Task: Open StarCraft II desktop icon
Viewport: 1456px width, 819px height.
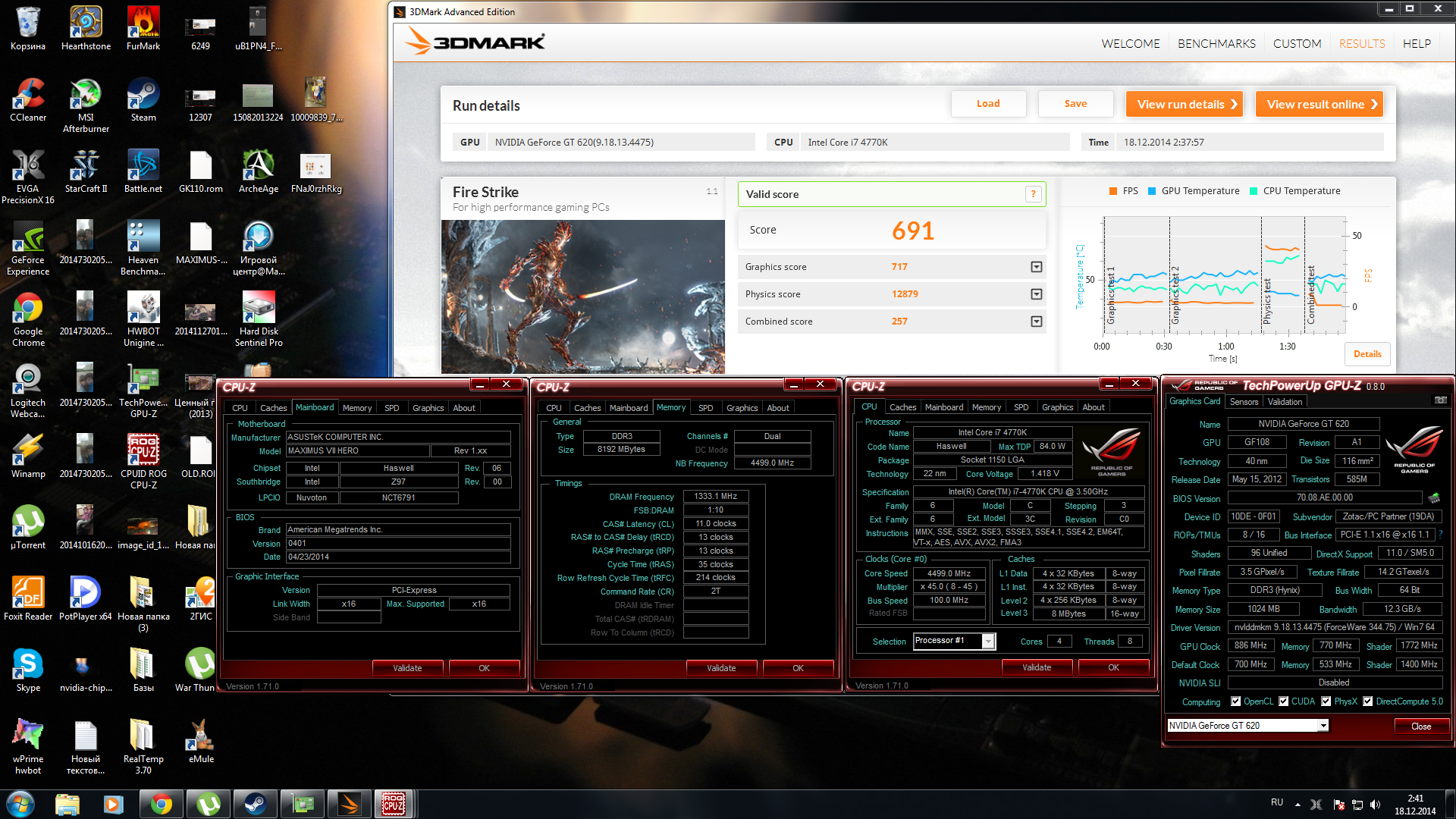Action: tap(86, 171)
